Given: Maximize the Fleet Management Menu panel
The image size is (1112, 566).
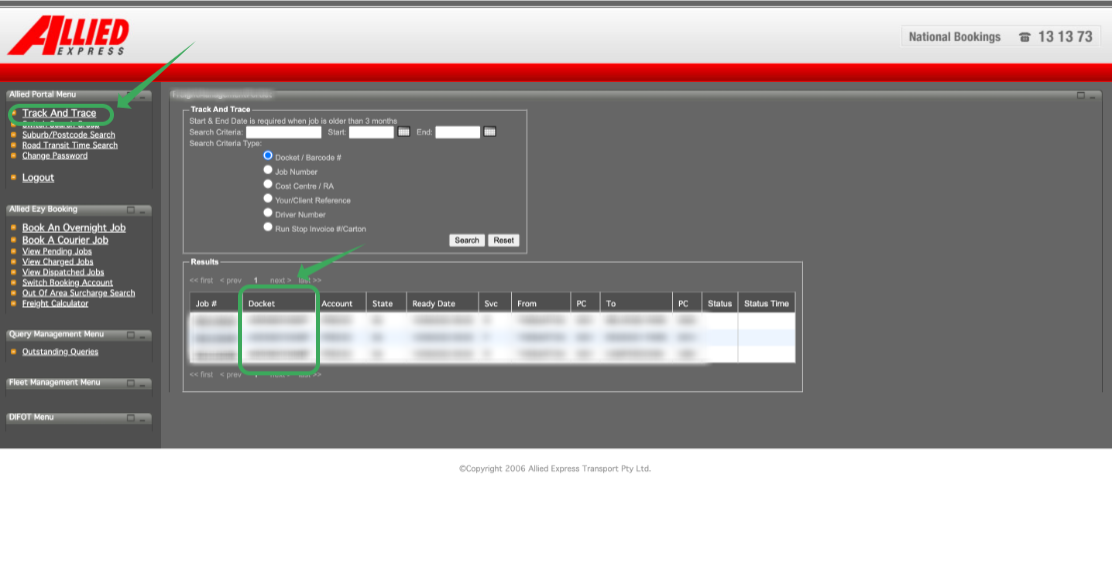Looking at the screenshot, I should (x=130, y=383).
